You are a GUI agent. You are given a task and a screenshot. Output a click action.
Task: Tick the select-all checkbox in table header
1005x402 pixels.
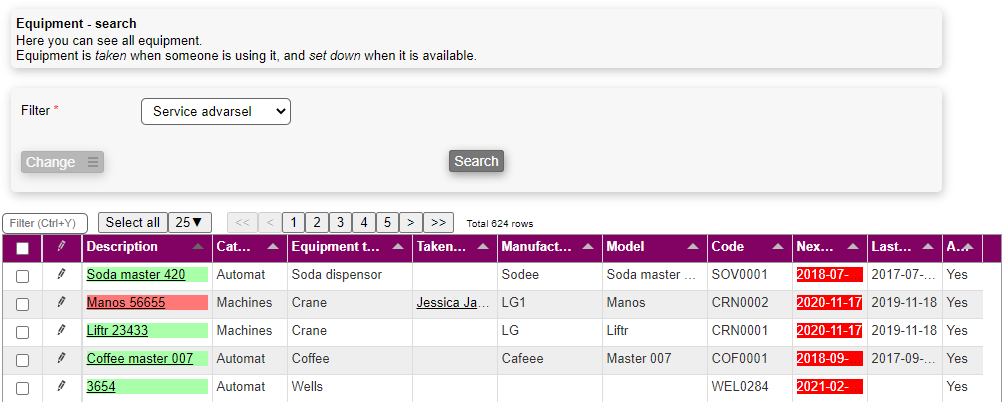[23, 248]
